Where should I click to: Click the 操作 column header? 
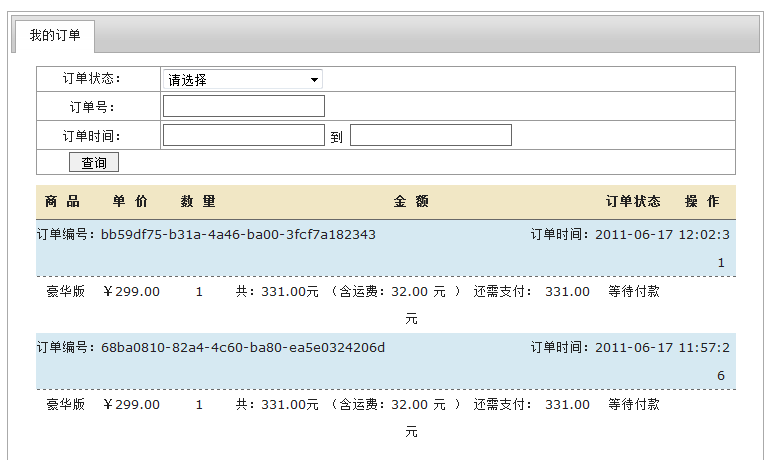pyautogui.click(x=702, y=202)
